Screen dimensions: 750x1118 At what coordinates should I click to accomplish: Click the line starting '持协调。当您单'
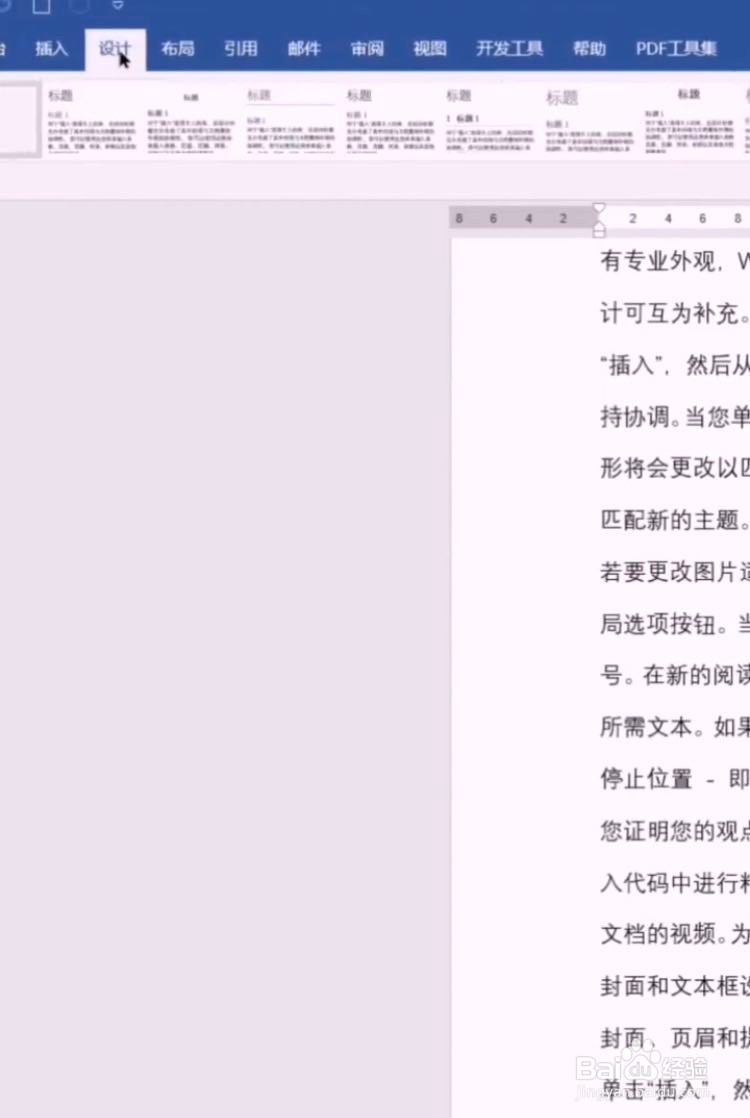point(674,416)
